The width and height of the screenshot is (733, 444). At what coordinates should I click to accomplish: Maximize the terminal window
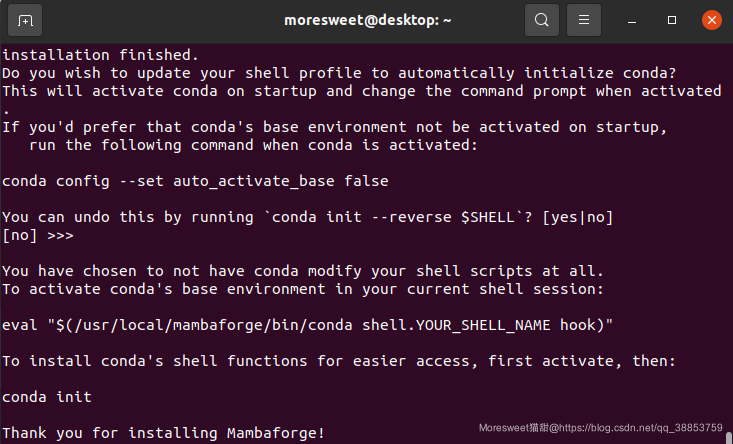(x=672, y=20)
